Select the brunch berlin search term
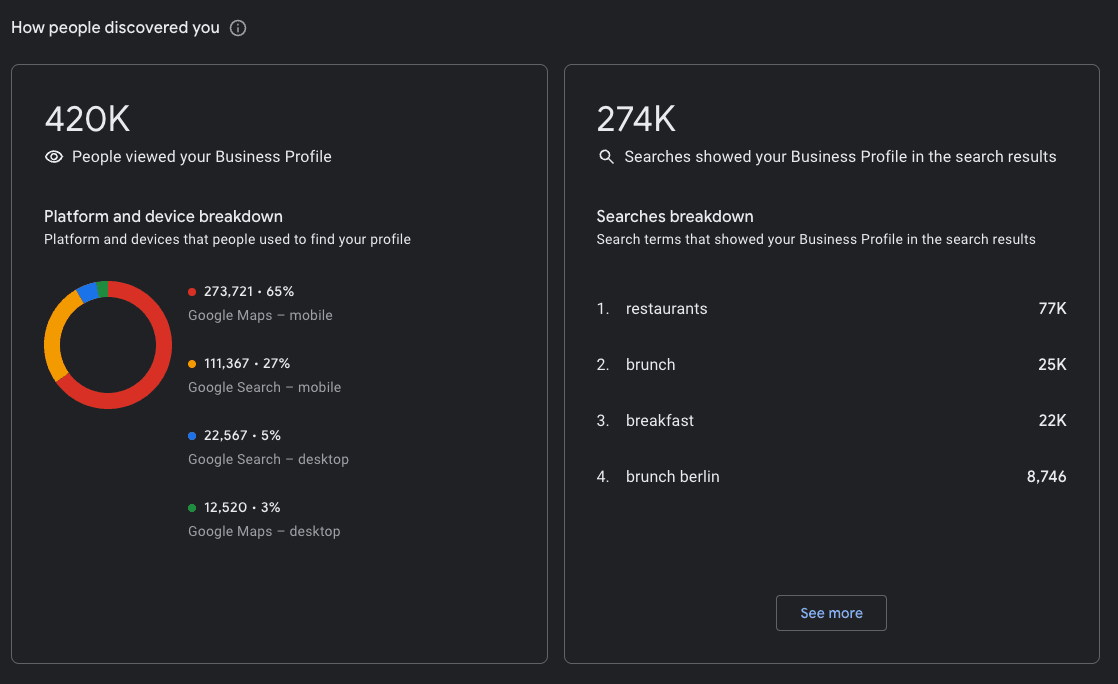Viewport: 1118px width, 684px height. [x=672, y=477]
